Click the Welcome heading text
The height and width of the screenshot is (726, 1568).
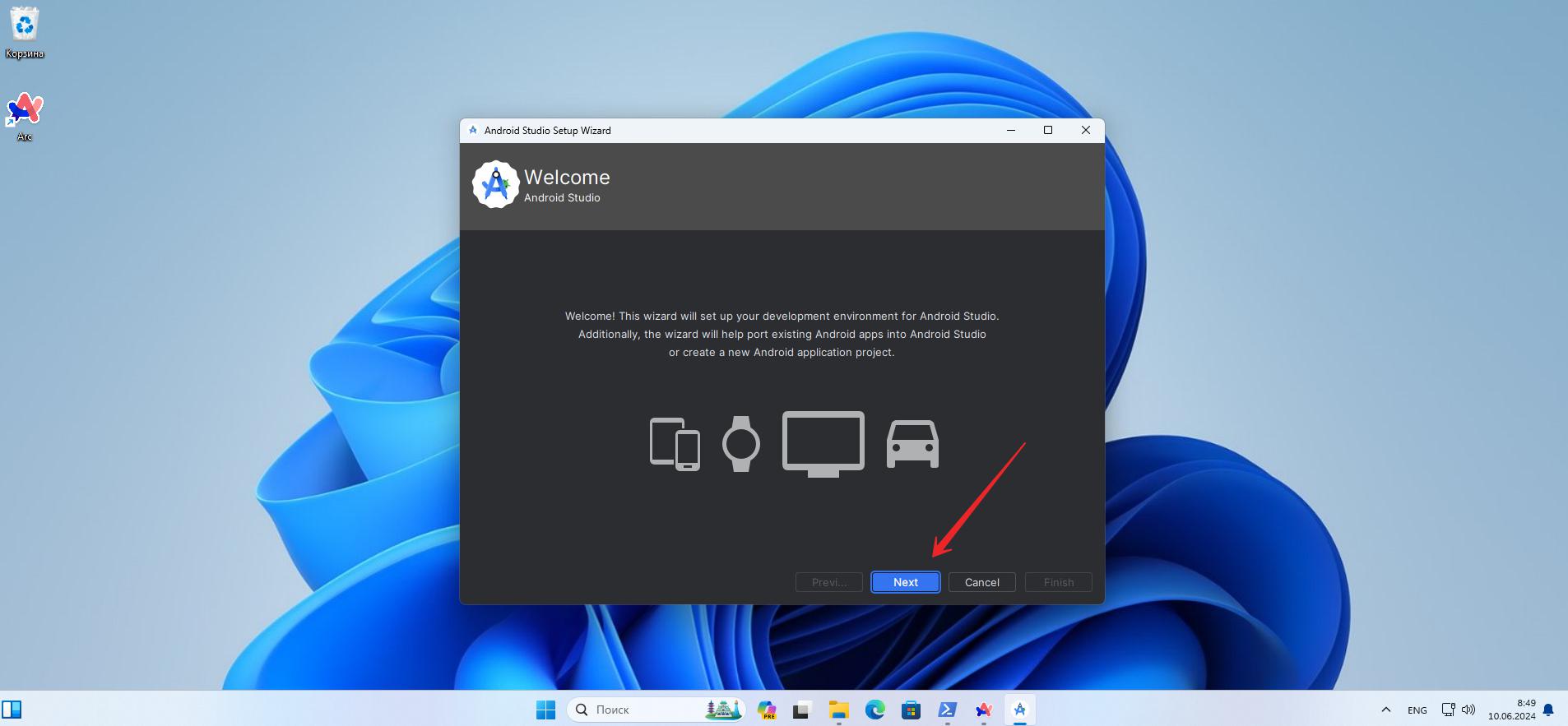pyautogui.click(x=567, y=178)
